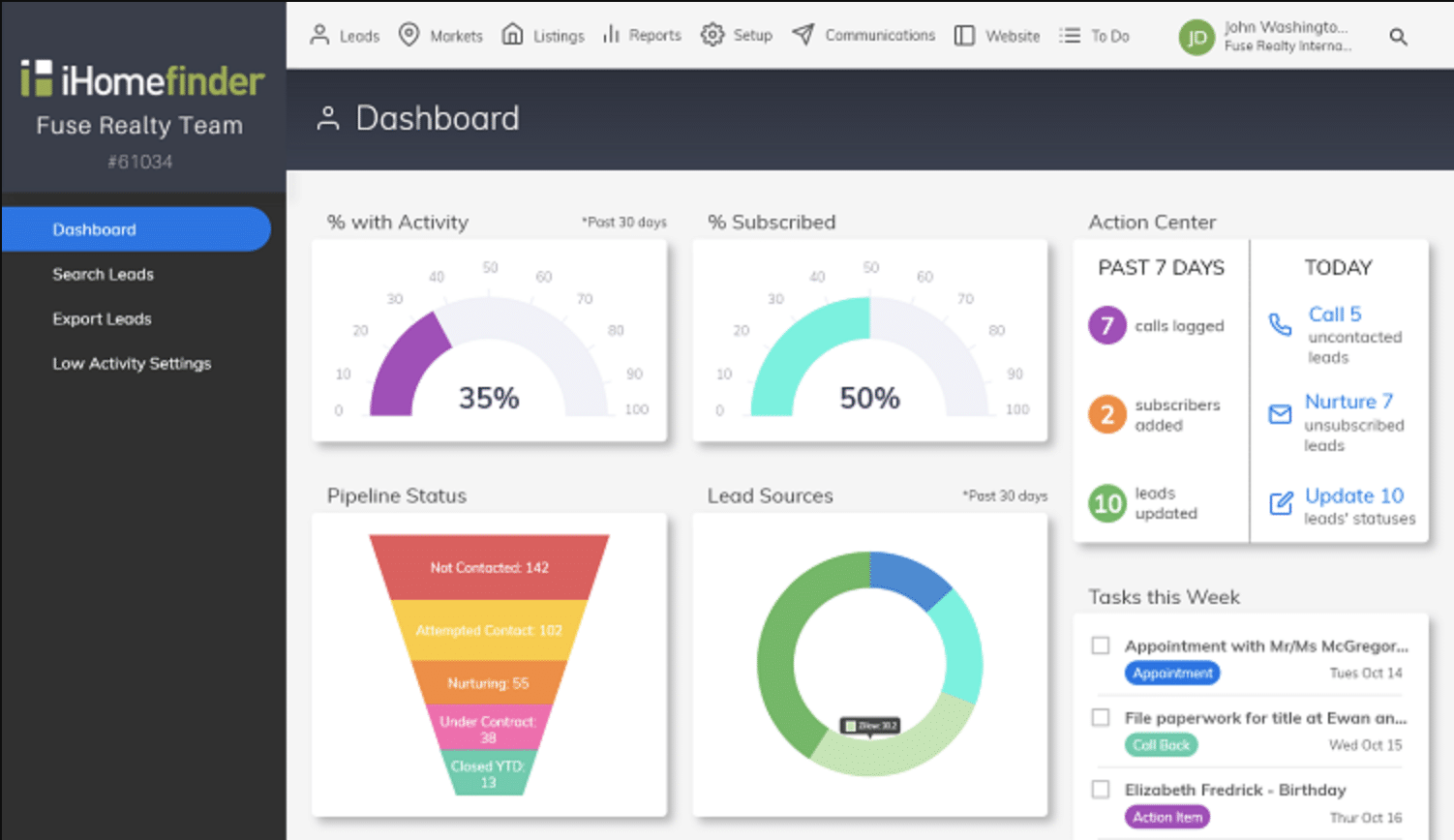1454x840 pixels.
Task: Click the red Not Contacted funnel segment
Action: click(x=489, y=567)
